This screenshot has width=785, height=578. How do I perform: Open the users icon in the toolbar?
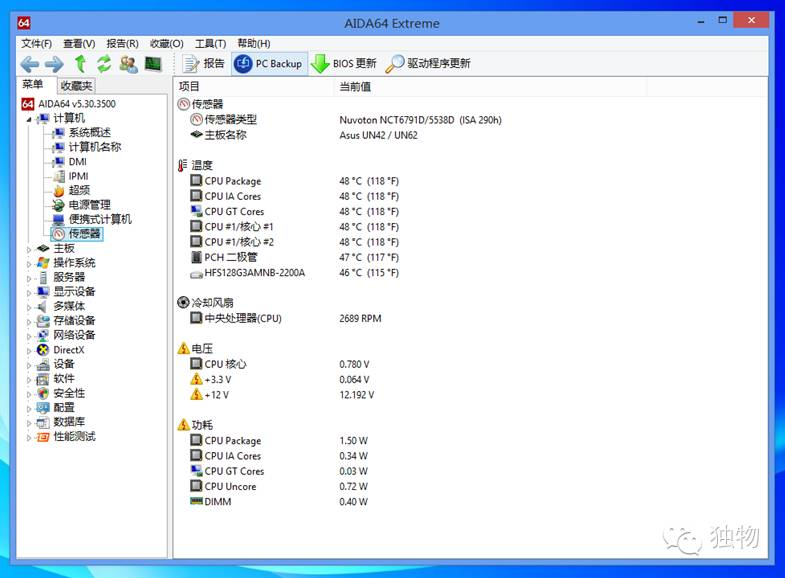[129, 64]
